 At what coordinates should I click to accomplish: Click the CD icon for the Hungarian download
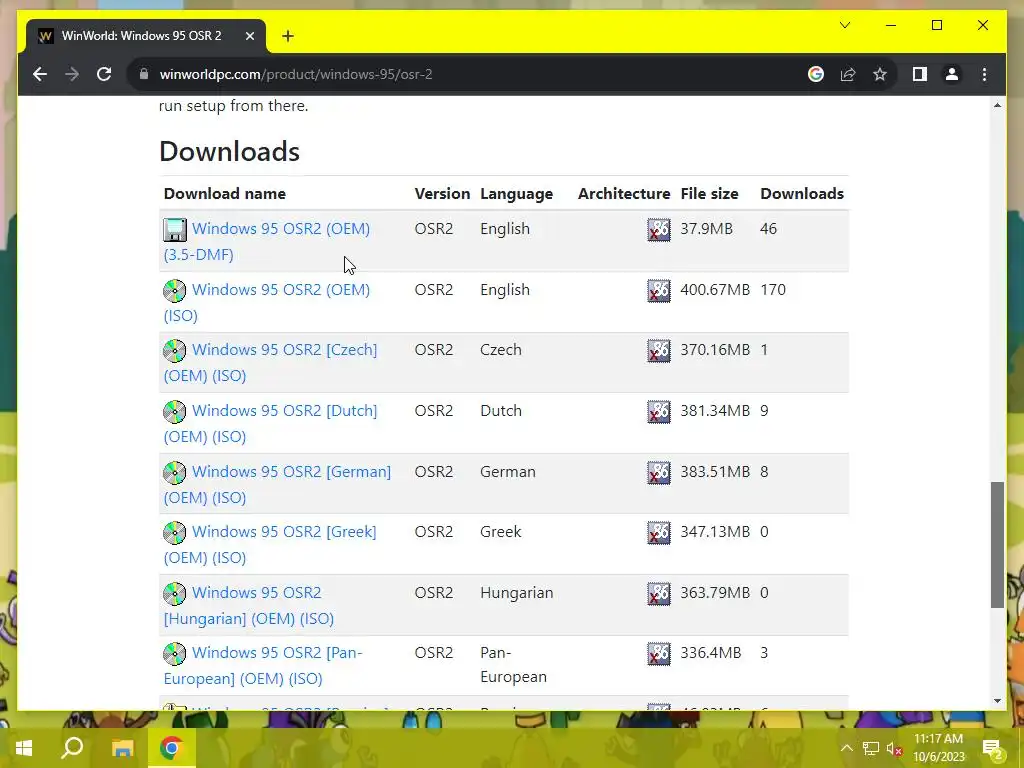(174, 594)
